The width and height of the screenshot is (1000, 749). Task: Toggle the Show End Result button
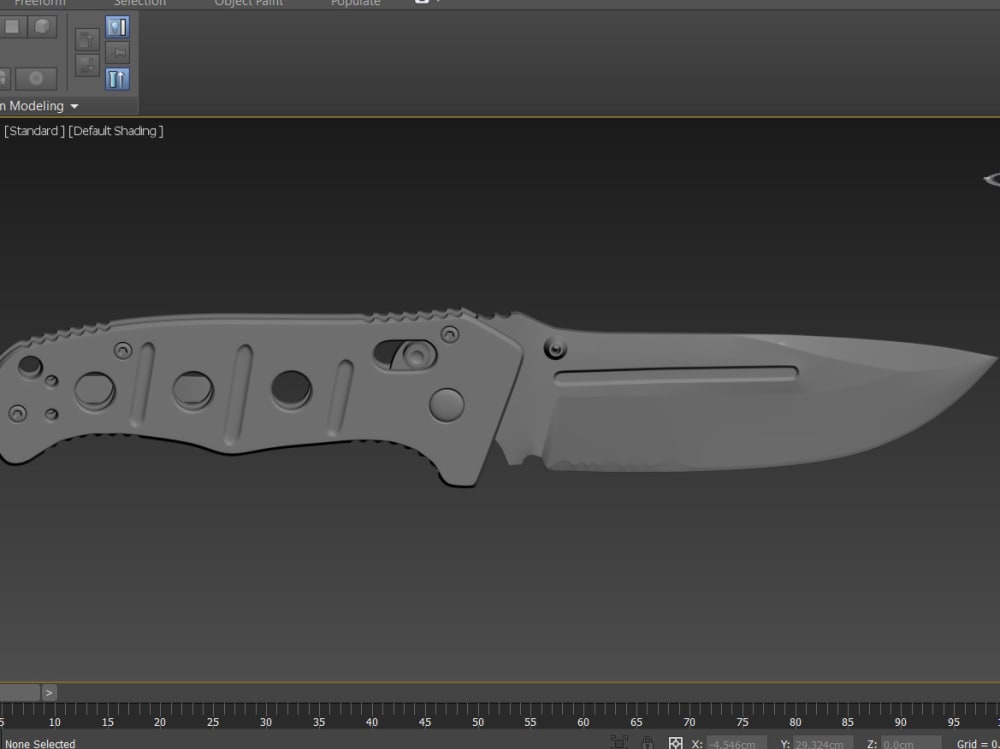117,79
